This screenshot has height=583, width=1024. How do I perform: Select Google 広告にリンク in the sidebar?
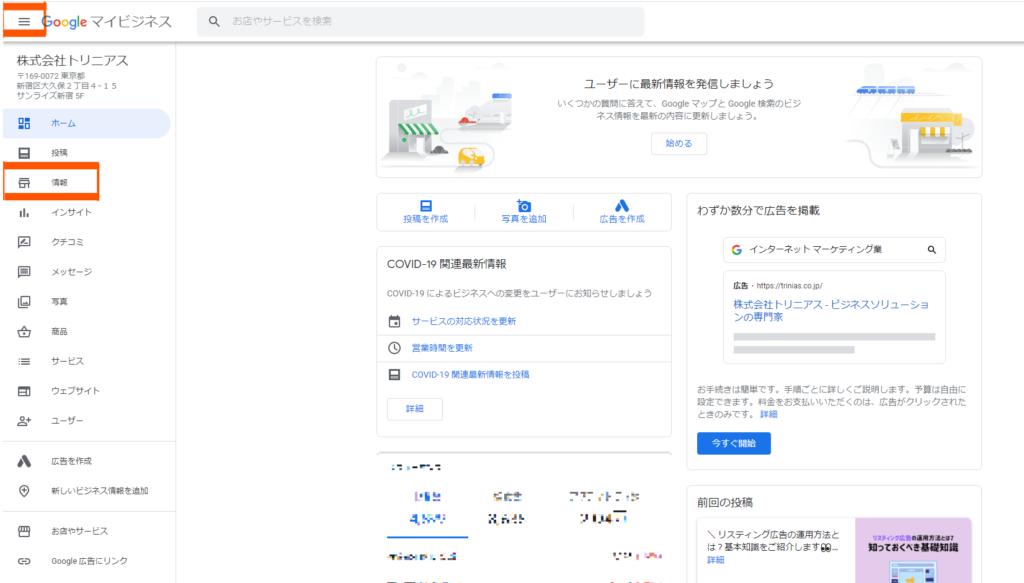coord(87,561)
